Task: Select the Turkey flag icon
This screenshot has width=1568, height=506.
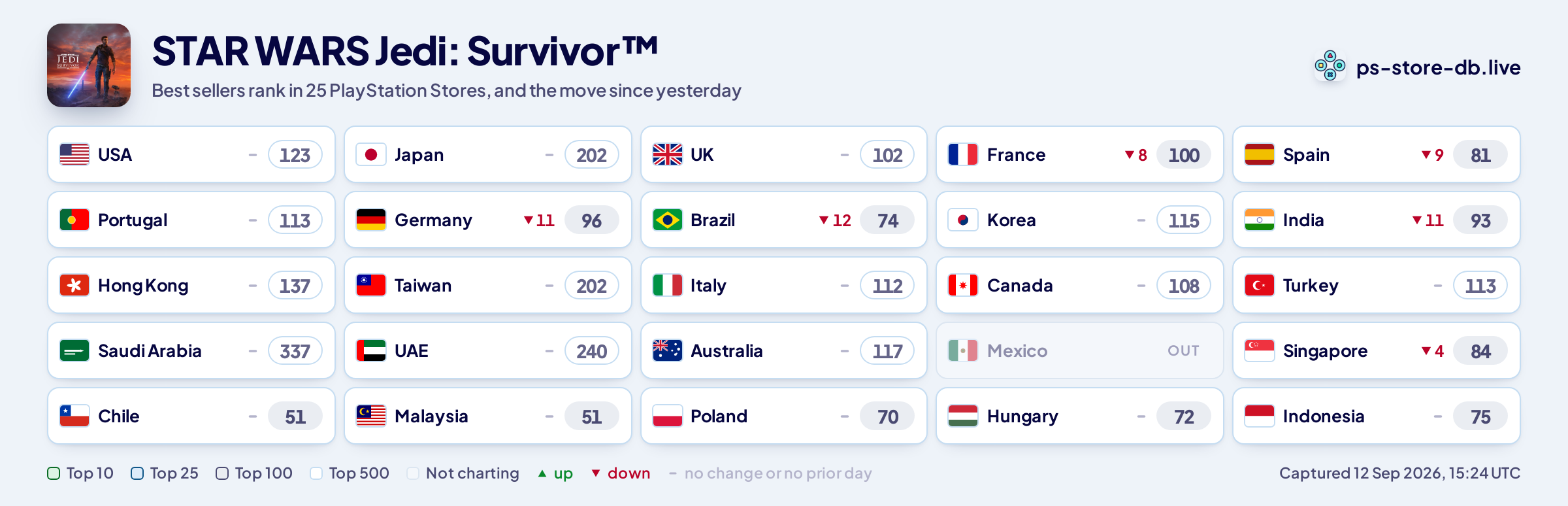Action: 1260,285
